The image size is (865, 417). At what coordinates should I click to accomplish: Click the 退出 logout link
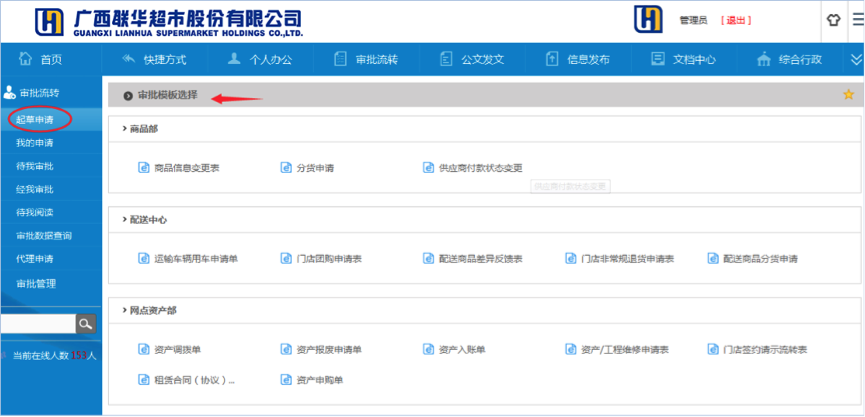point(735,20)
